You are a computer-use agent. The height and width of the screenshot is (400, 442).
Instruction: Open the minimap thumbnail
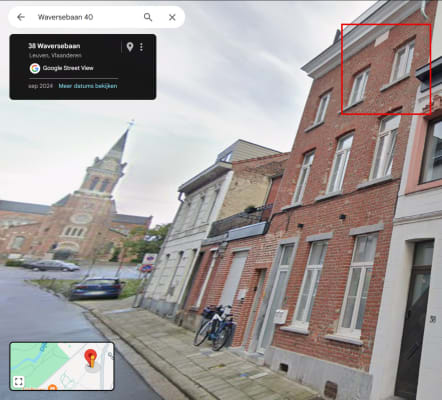[x=62, y=366]
